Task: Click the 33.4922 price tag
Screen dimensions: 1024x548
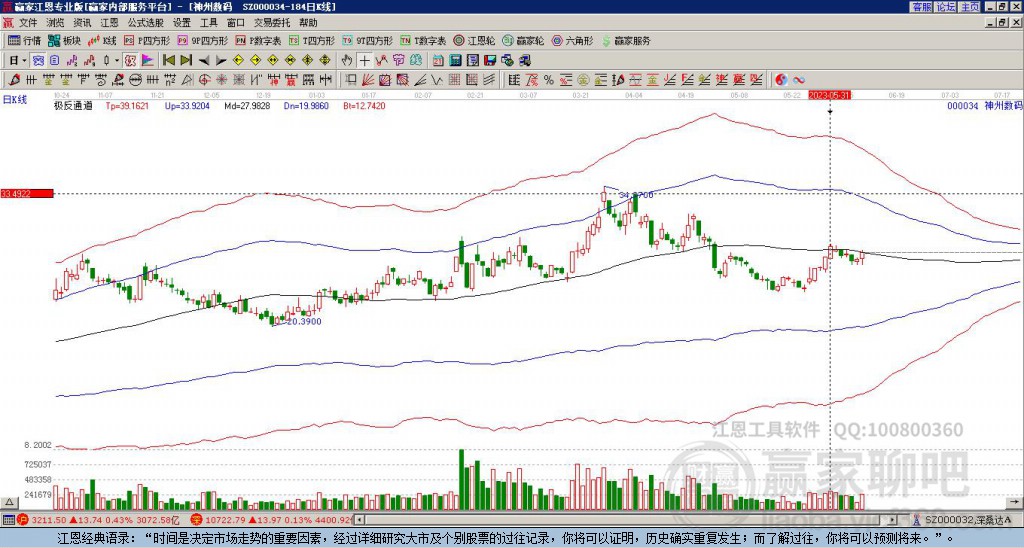Action: pyautogui.click(x=27, y=193)
